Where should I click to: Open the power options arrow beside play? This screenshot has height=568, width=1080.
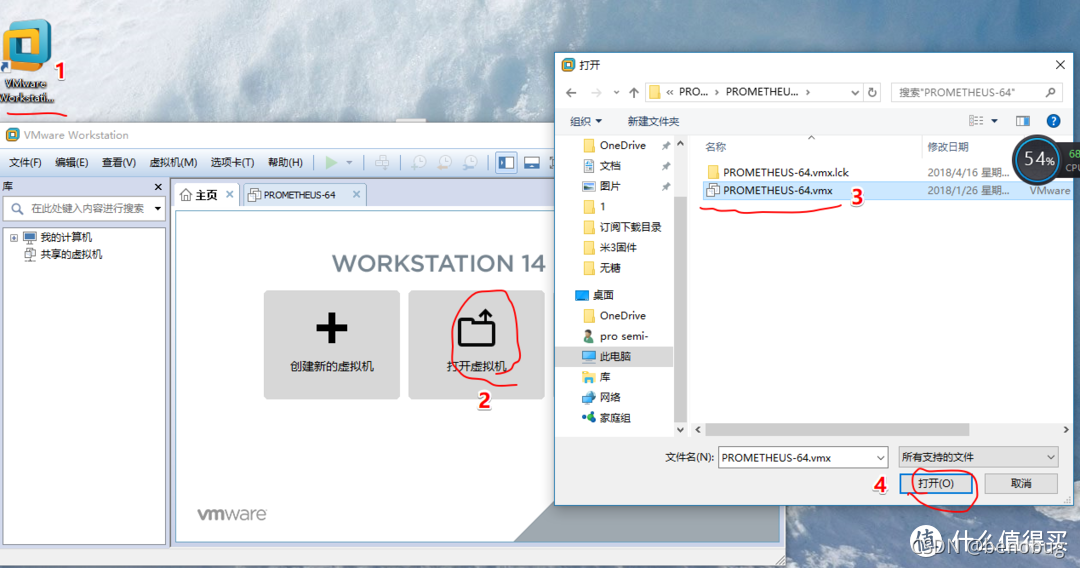[349, 162]
